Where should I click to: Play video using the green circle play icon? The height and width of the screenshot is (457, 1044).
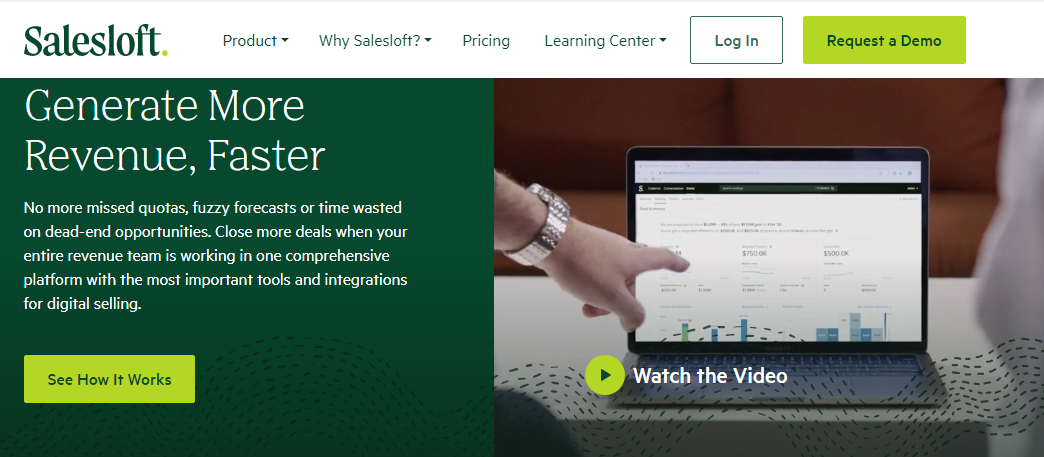pyautogui.click(x=605, y=375)
